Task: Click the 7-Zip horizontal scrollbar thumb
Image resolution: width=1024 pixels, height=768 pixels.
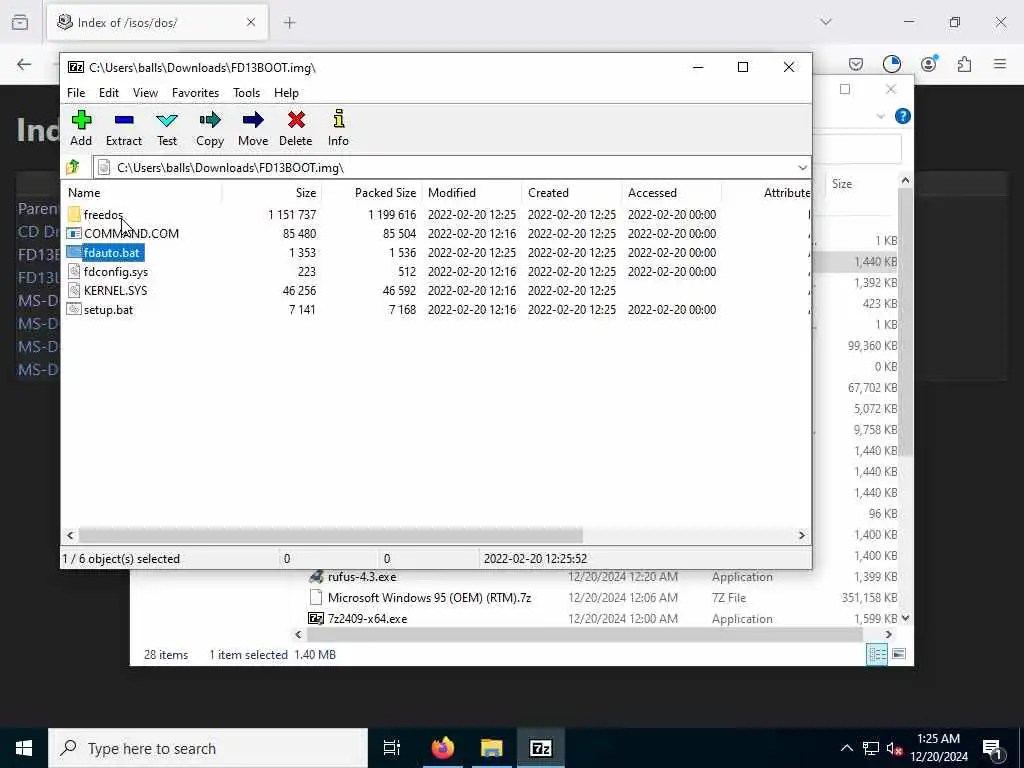Action: (330, 535)
